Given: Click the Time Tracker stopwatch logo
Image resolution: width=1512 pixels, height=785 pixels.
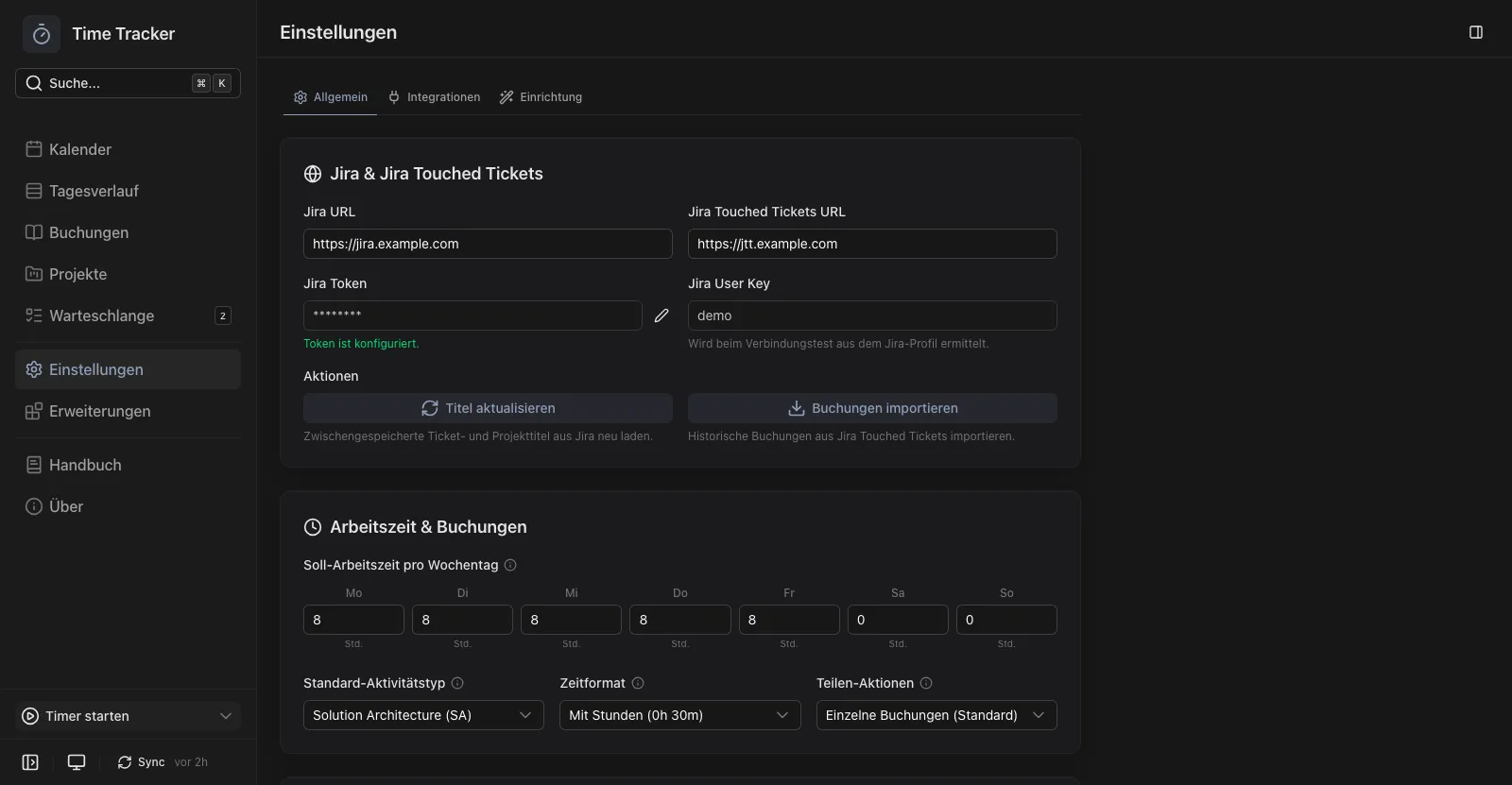Looking at the screenshot, I should click(42, 34).
